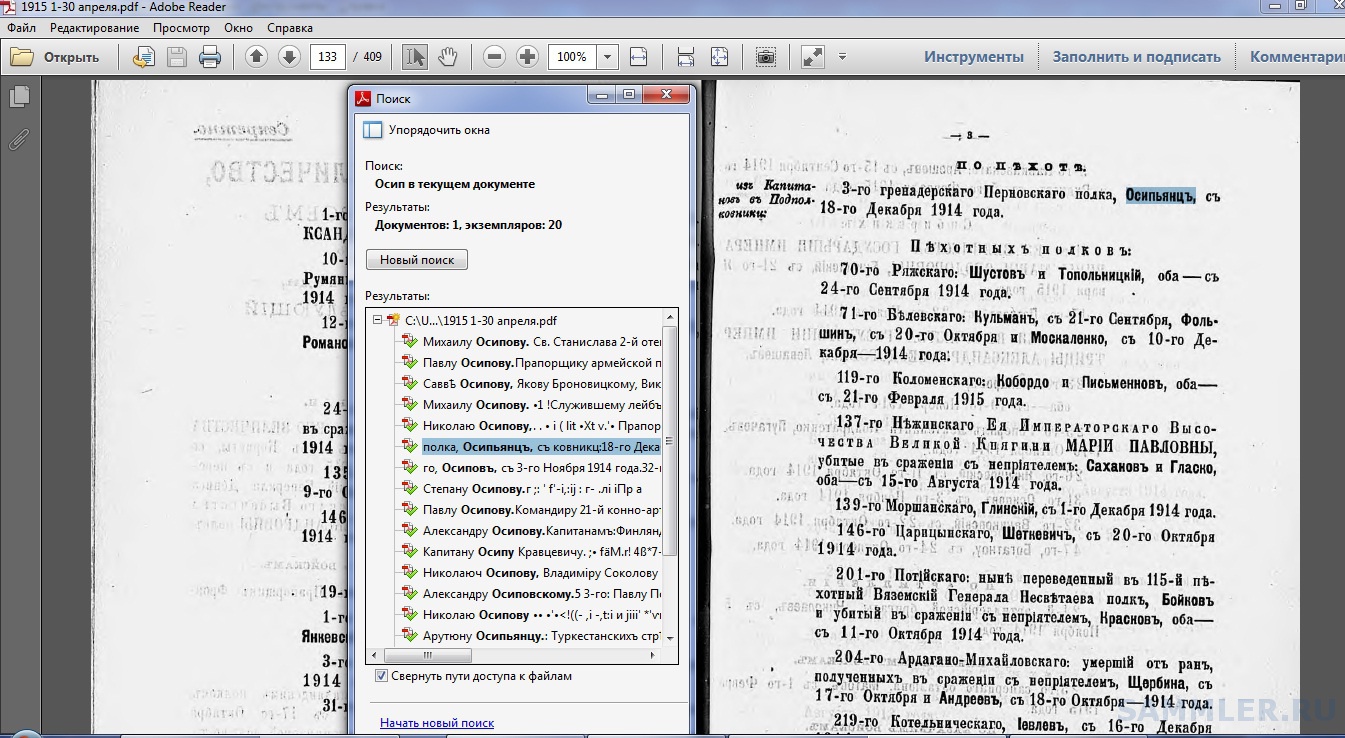Expand the toolbar options down arrow
Screen dimensions: 1345x738
pyautogui.click(x=842, y=57)
